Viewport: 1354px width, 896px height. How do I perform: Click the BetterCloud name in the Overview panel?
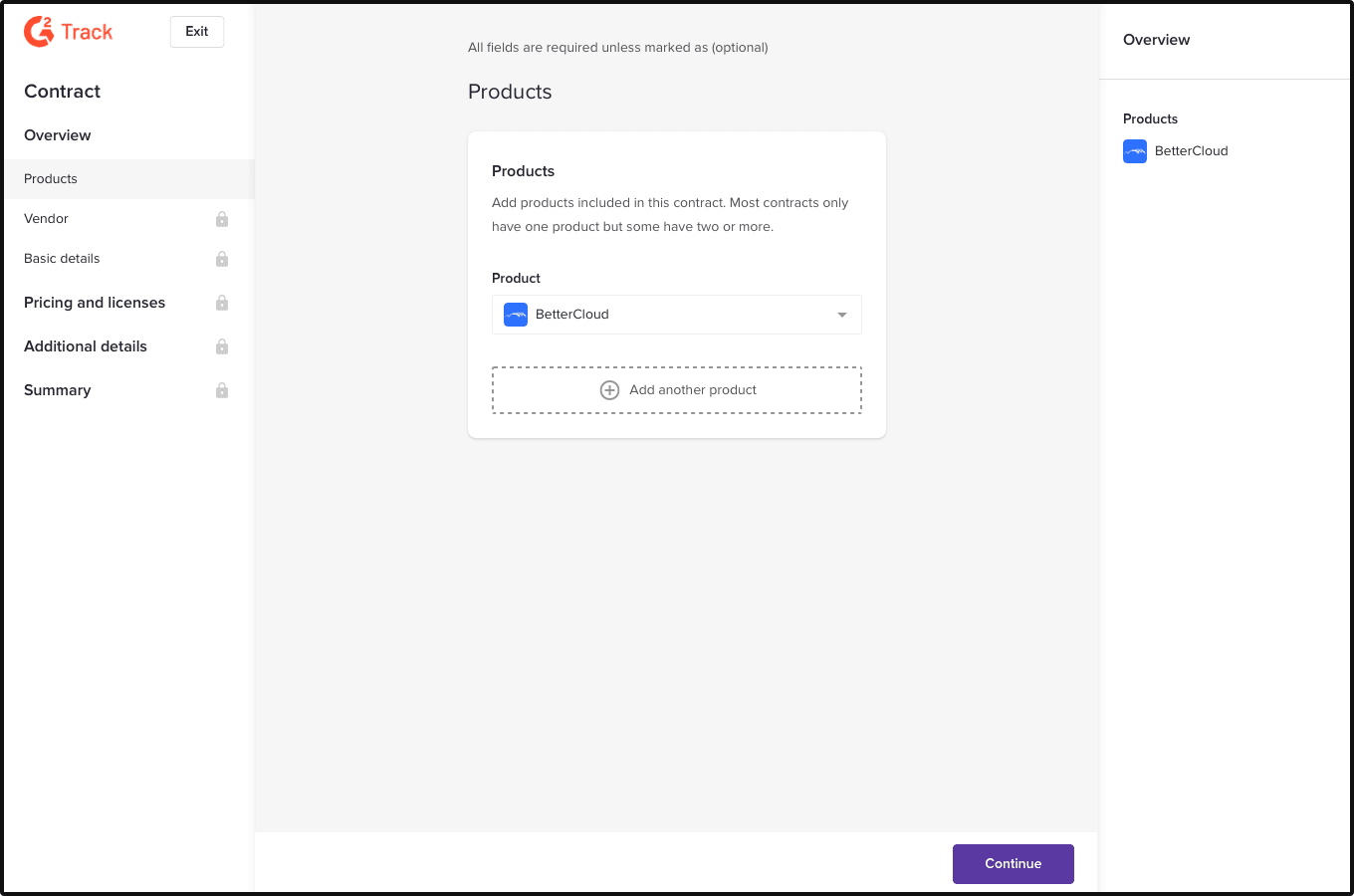pos(1192,151)
